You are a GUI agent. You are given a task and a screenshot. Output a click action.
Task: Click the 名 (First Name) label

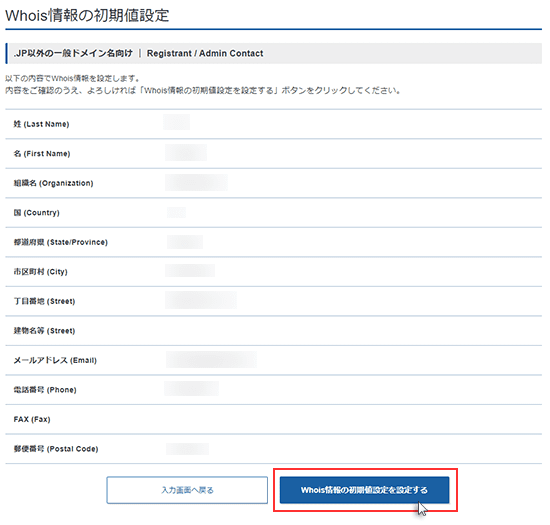[x=42, y=153]
